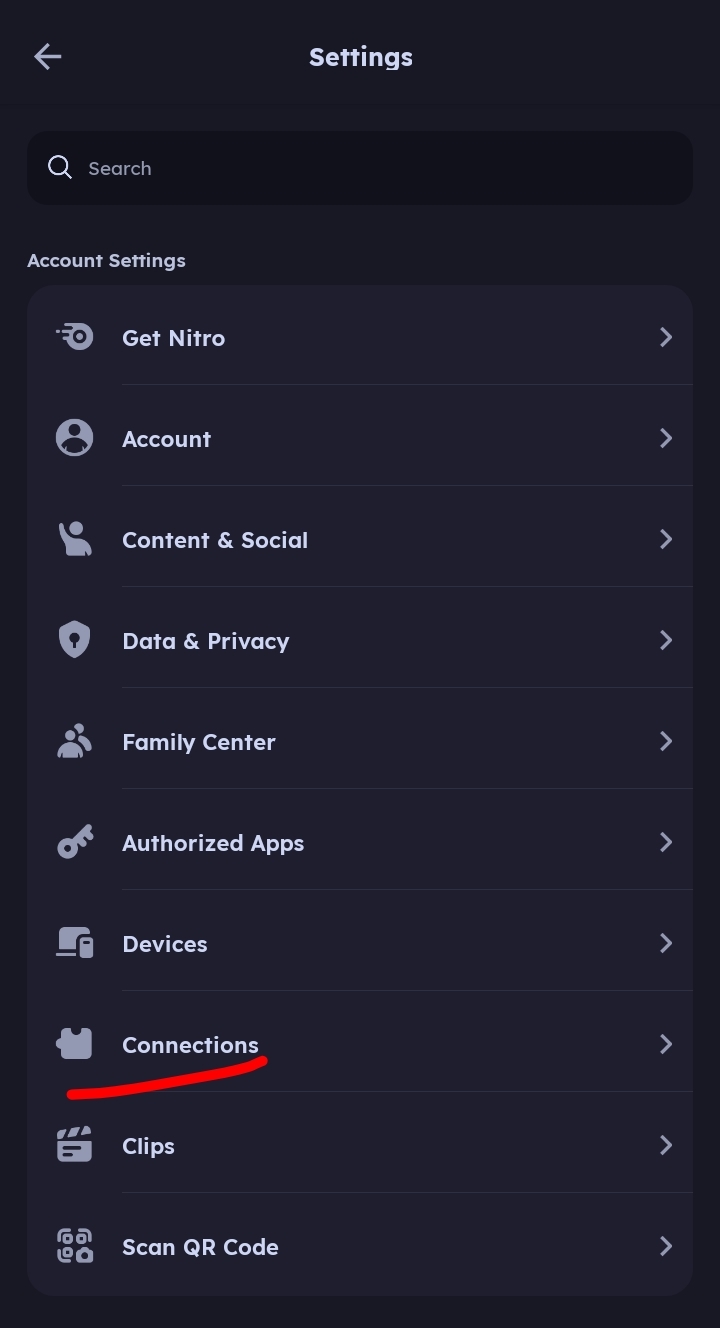Tap the back arrow icon

click(x=48, y=57)
